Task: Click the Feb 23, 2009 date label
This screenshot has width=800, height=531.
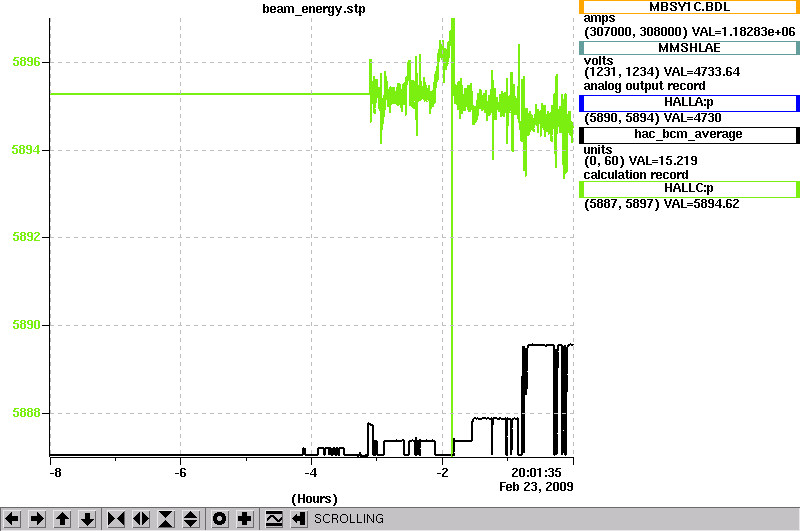Action: [x=536, y=487]
